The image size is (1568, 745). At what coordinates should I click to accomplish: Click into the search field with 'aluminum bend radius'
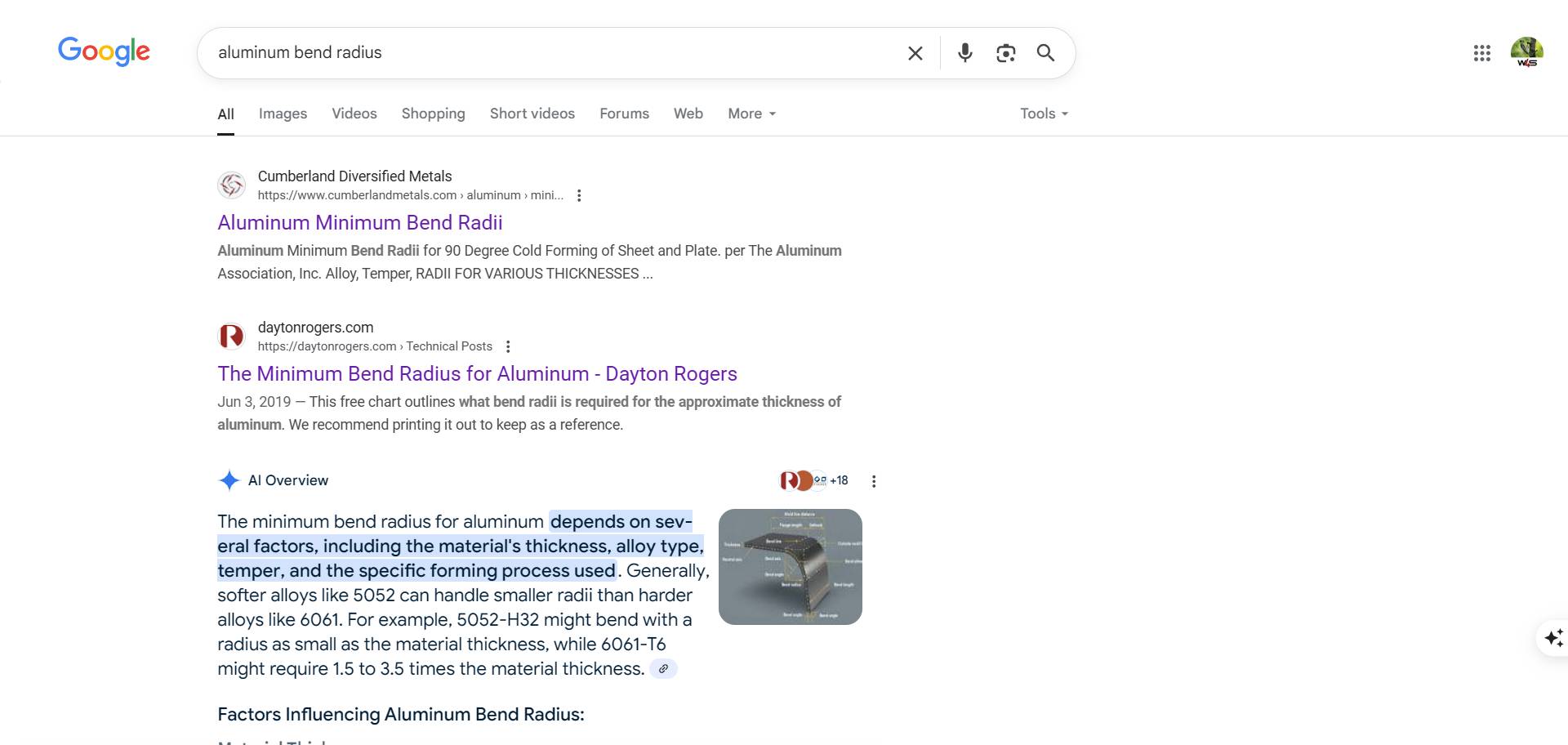point(555,53)
